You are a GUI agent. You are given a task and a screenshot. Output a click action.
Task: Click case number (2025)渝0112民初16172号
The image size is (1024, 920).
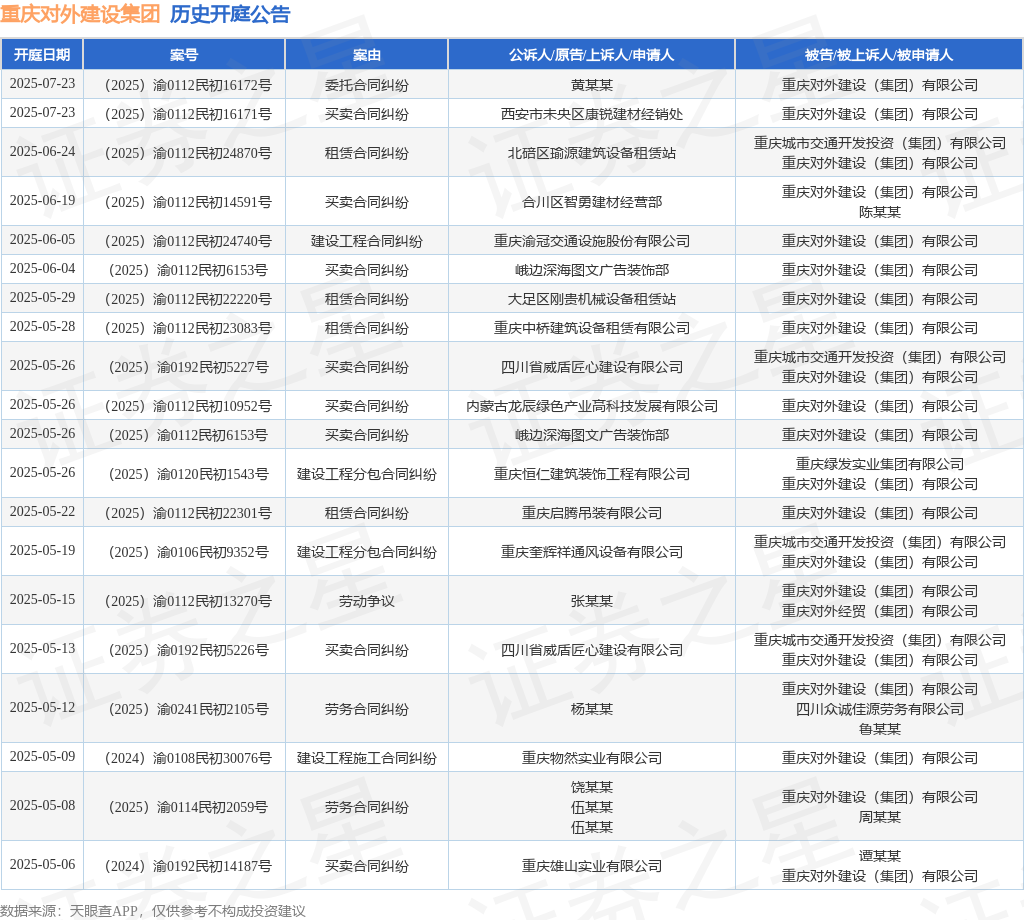click(x=188, y=86)
